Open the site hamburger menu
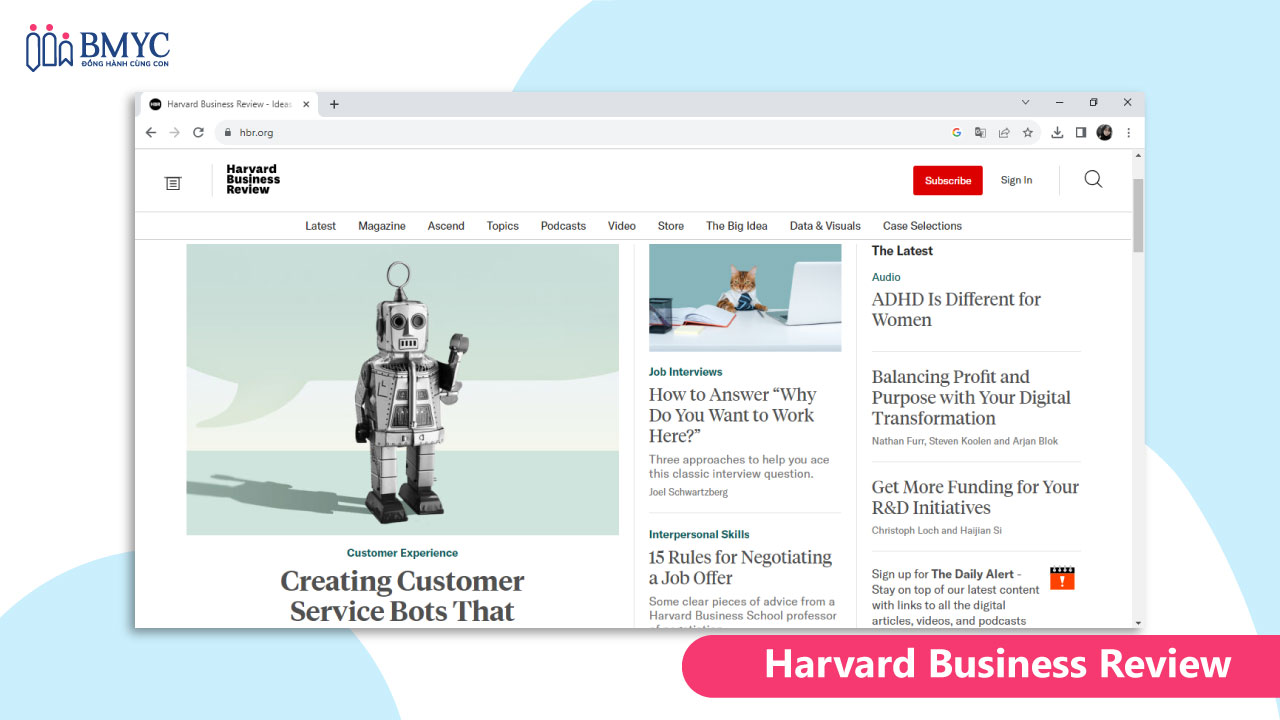Image resolution: width=1280 pixels, height=720 pixels. (x=172, y=182)
